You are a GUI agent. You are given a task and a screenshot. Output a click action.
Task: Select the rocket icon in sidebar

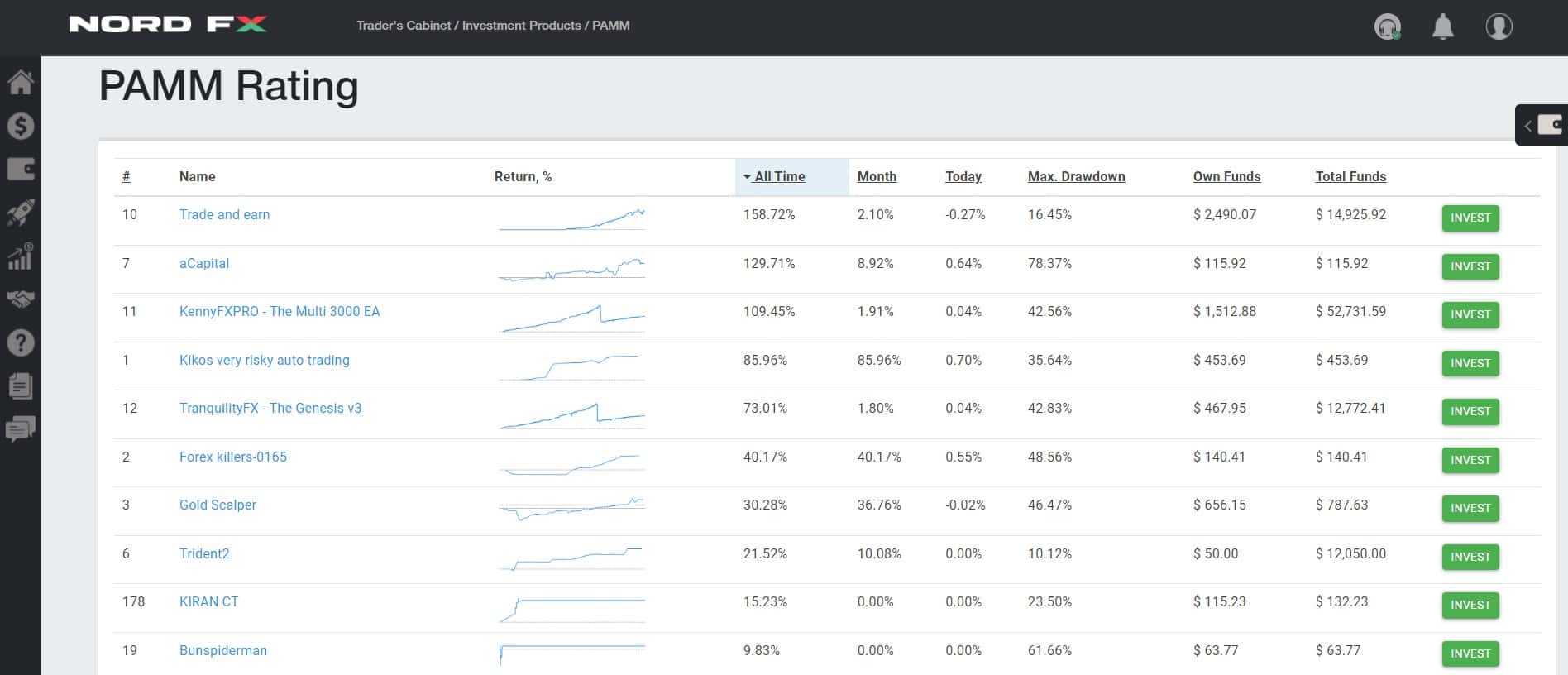pyautogui.click(x=21, y=213)
